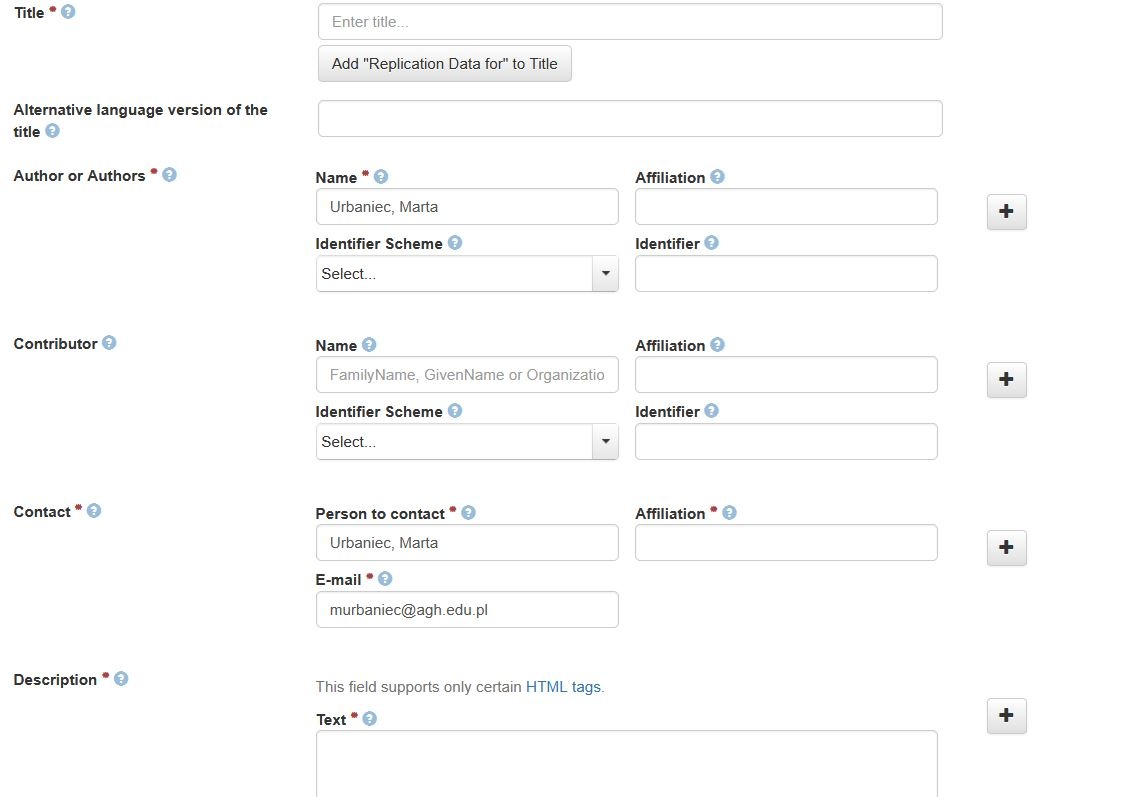Add another contact with plus button
Screen dimensions: 1148x797
[x=1007, y=547]
